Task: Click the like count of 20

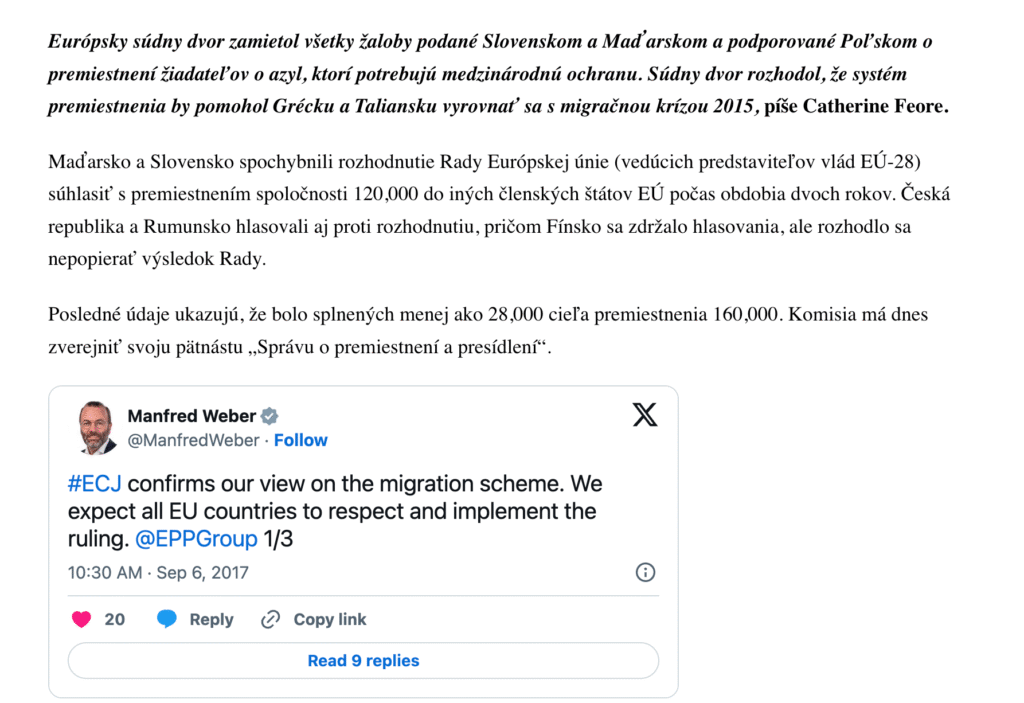Action: click(115, 619)
